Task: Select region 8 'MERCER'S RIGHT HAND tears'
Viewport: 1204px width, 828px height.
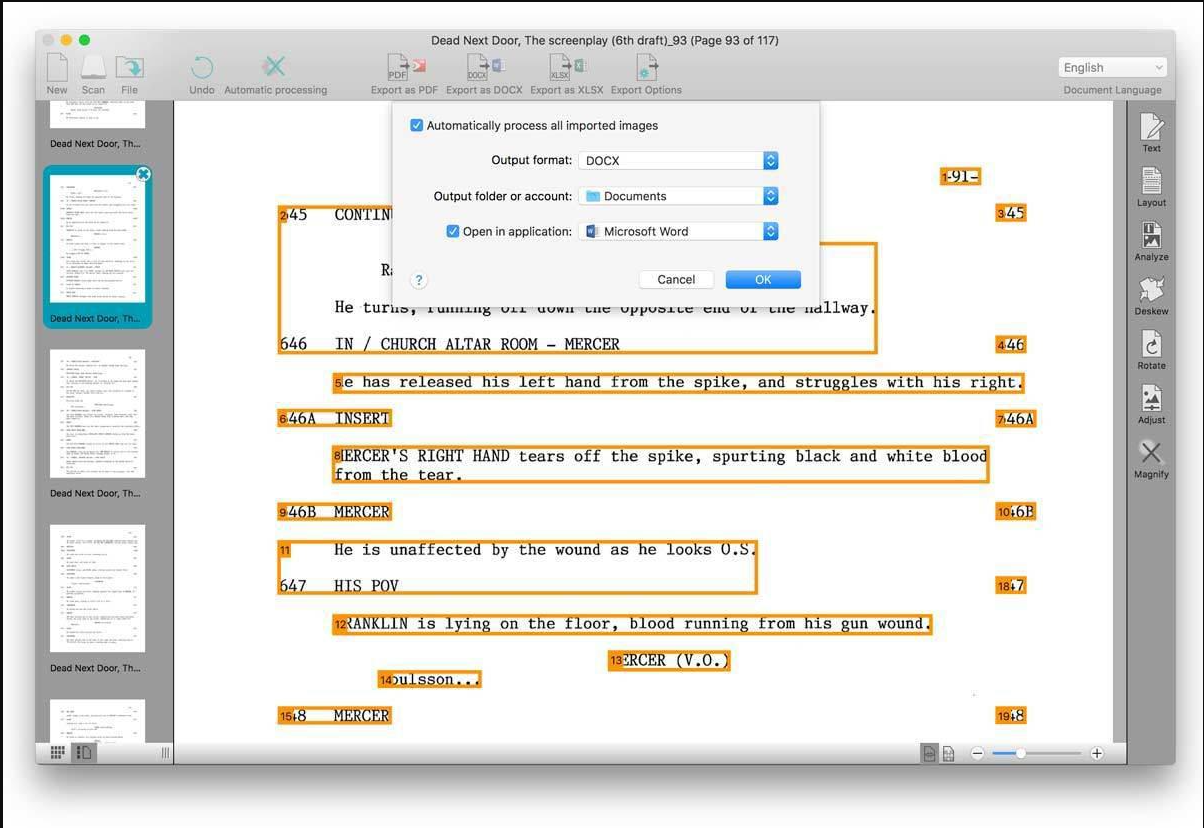Action: (661, 465)
